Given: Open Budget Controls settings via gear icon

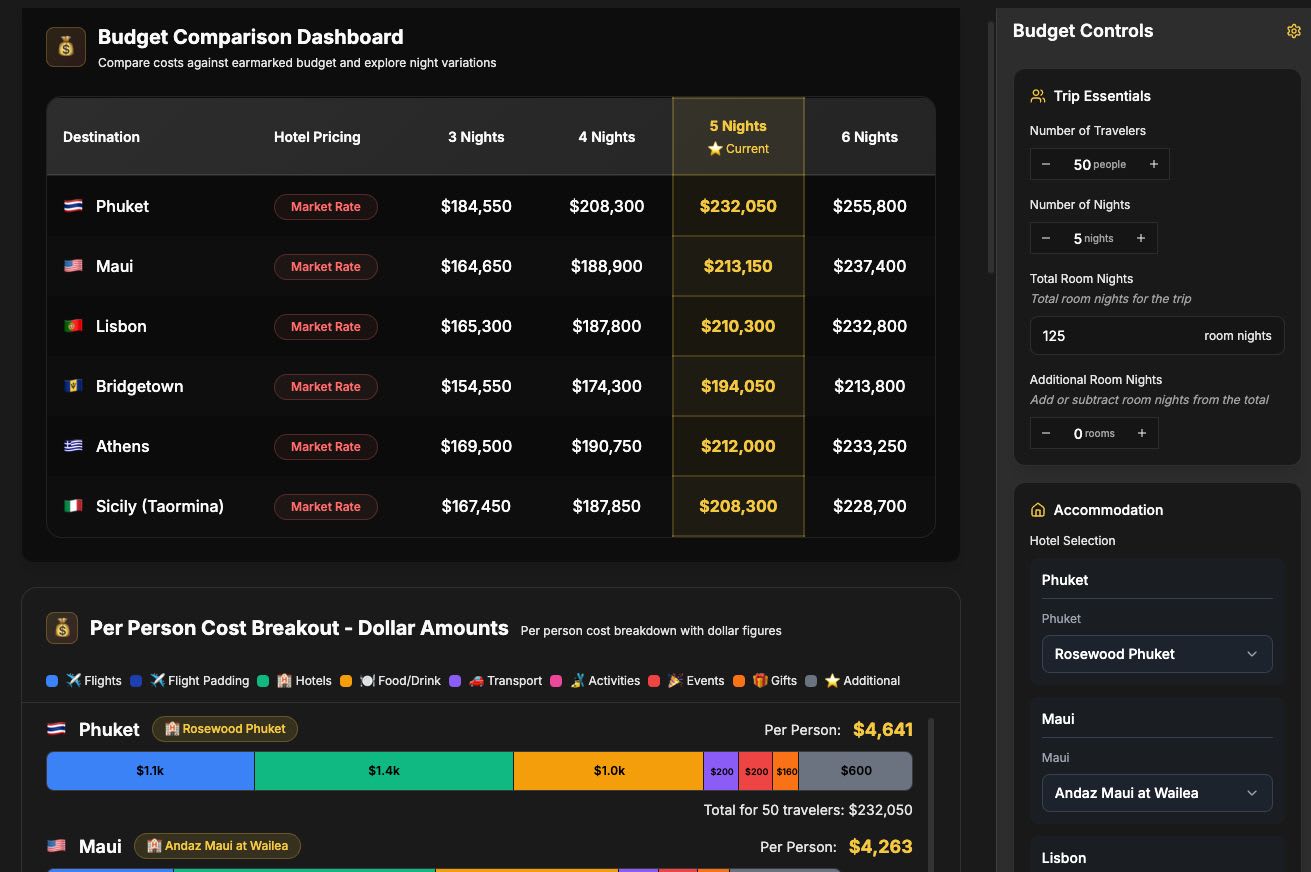Looking at the screenshot, I should [1293, 31].
